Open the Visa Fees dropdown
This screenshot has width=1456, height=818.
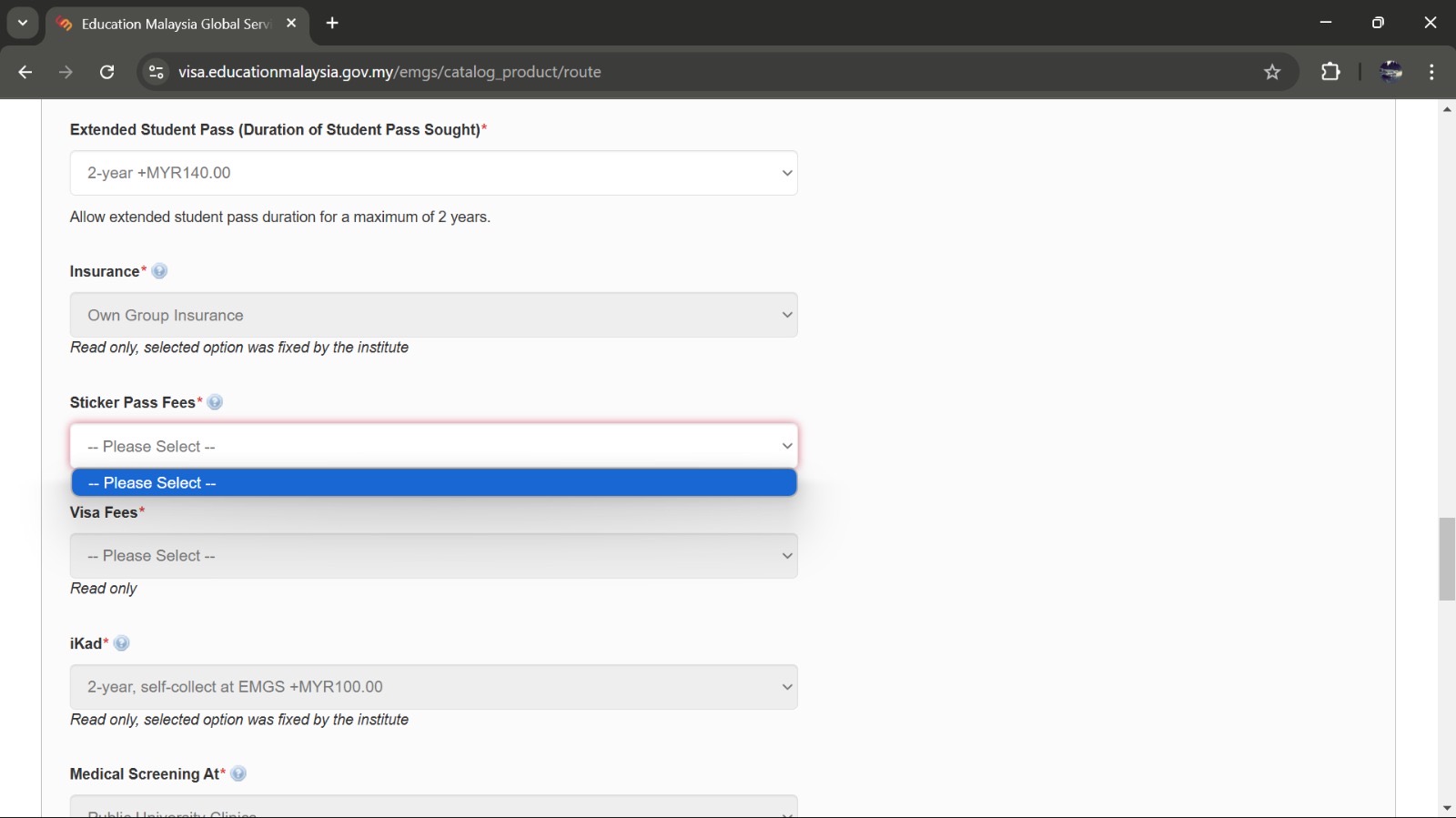[x=433, y=556]
